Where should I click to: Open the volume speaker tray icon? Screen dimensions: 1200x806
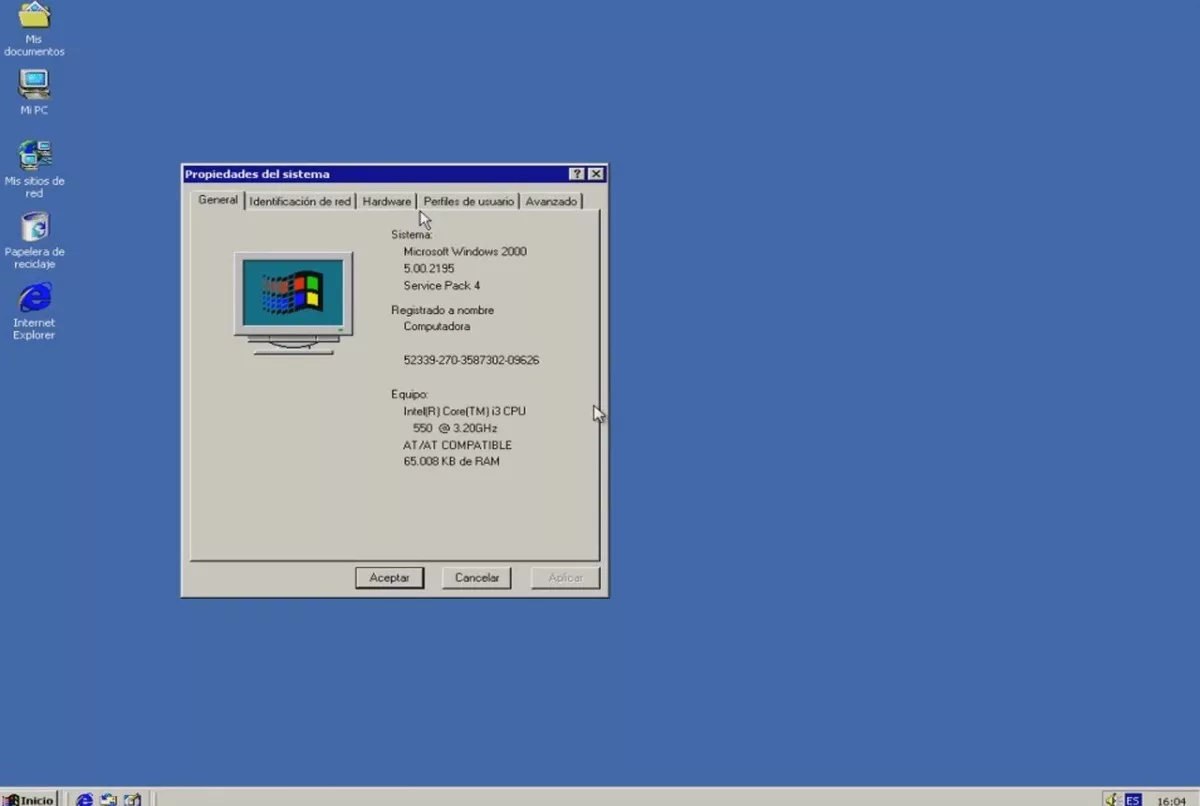1111,799
